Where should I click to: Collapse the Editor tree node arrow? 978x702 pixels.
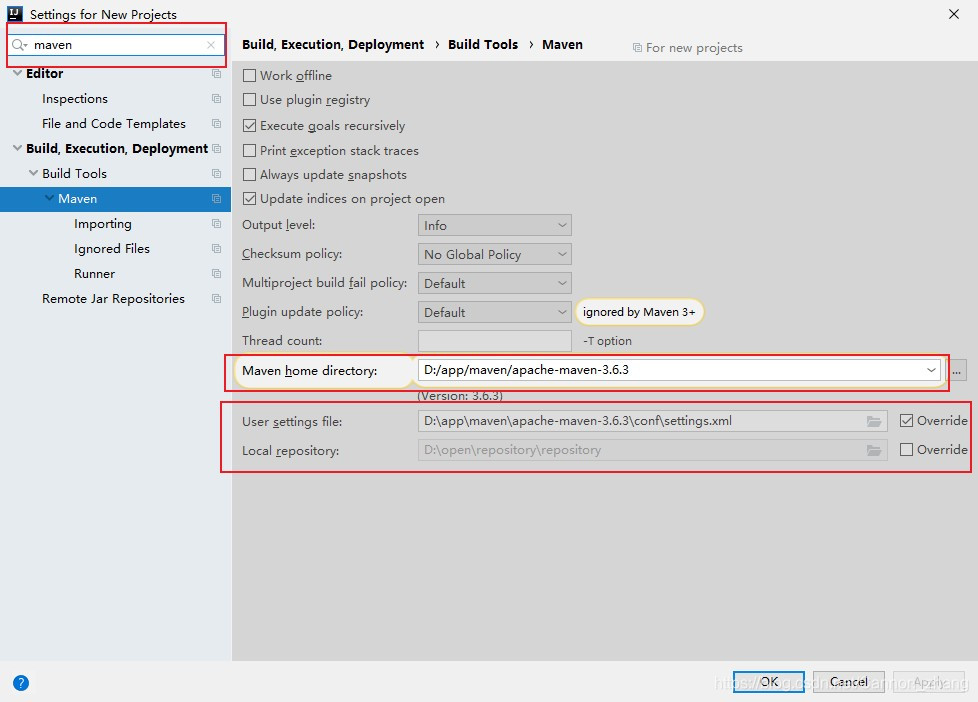point(17,73)
